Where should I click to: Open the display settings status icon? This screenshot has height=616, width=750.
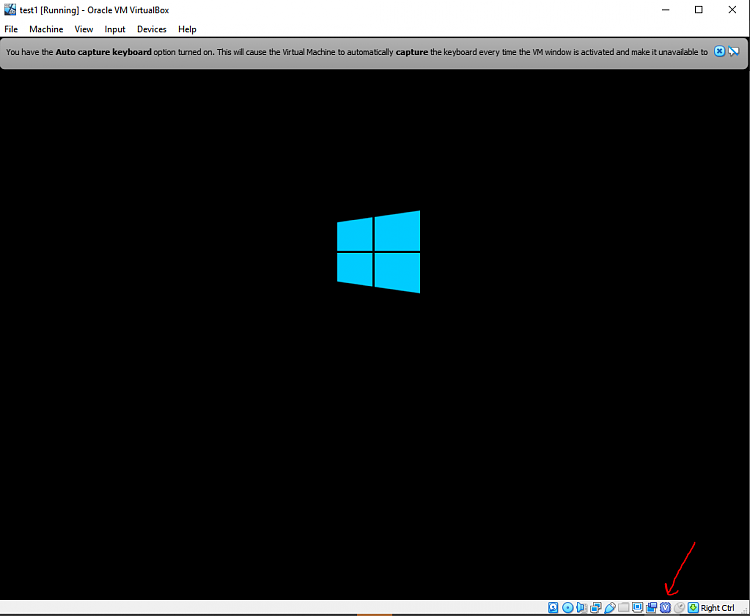click(638, 607)
